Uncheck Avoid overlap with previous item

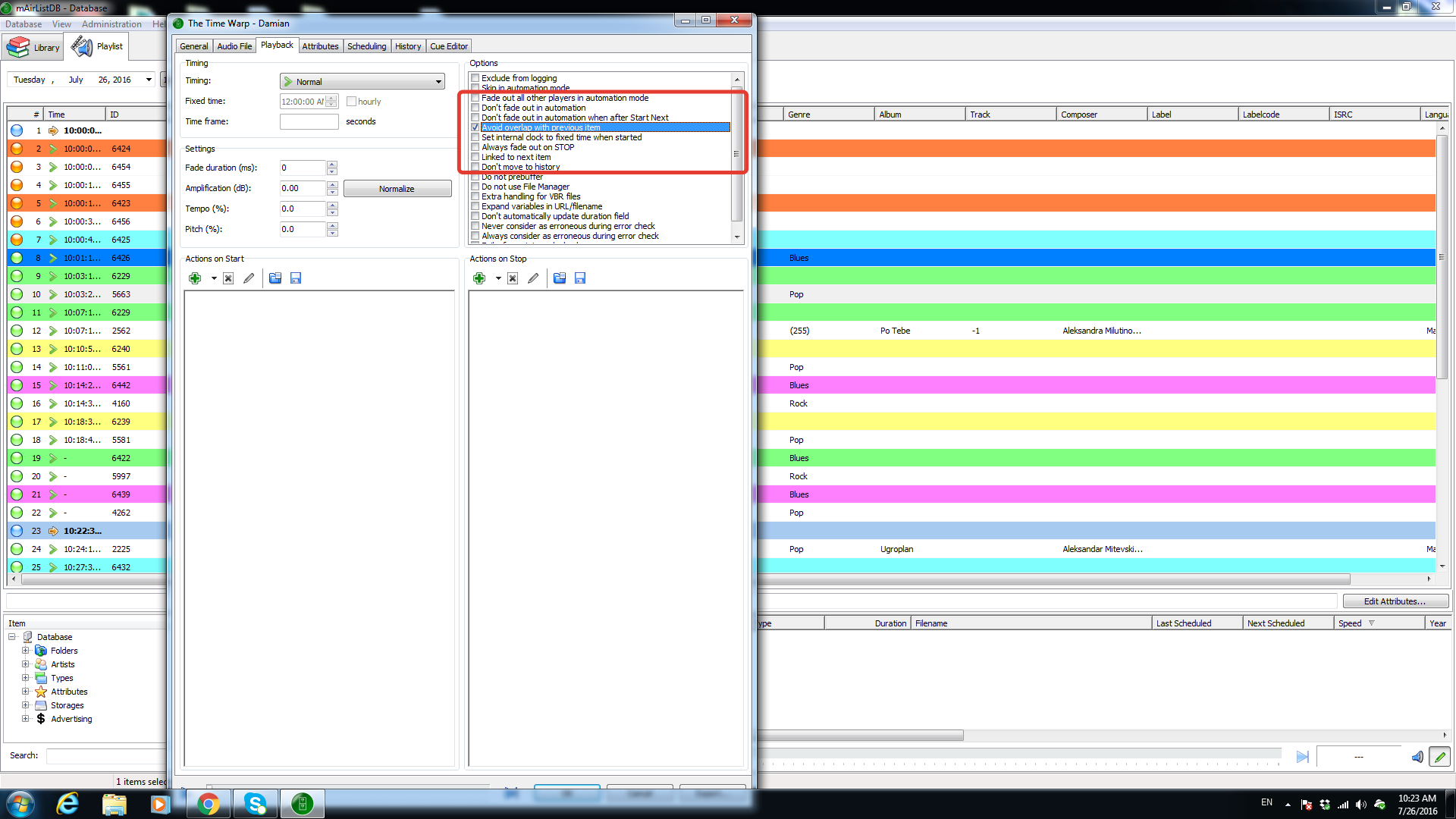pyautogui.click(x=475, y=127)
